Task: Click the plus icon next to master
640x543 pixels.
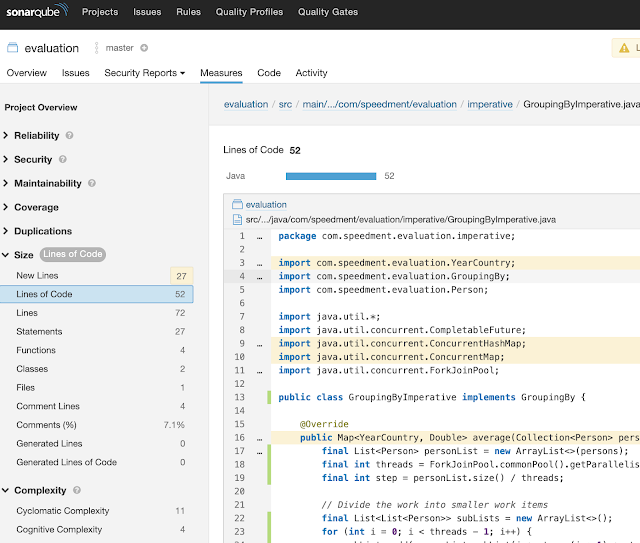Action: pyautogui.click(x=144, y=48)
